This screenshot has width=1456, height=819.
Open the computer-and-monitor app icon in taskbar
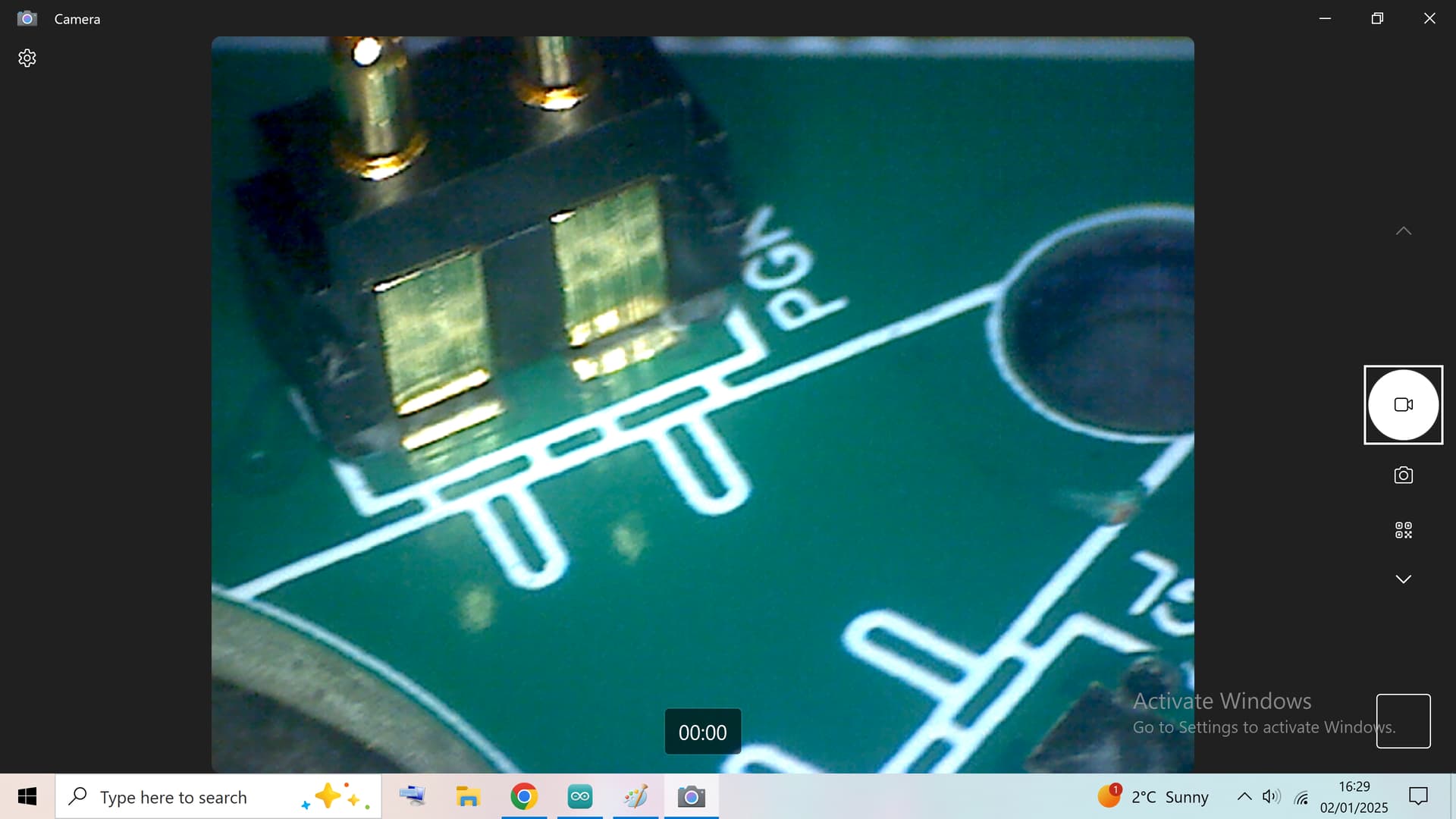413,796
